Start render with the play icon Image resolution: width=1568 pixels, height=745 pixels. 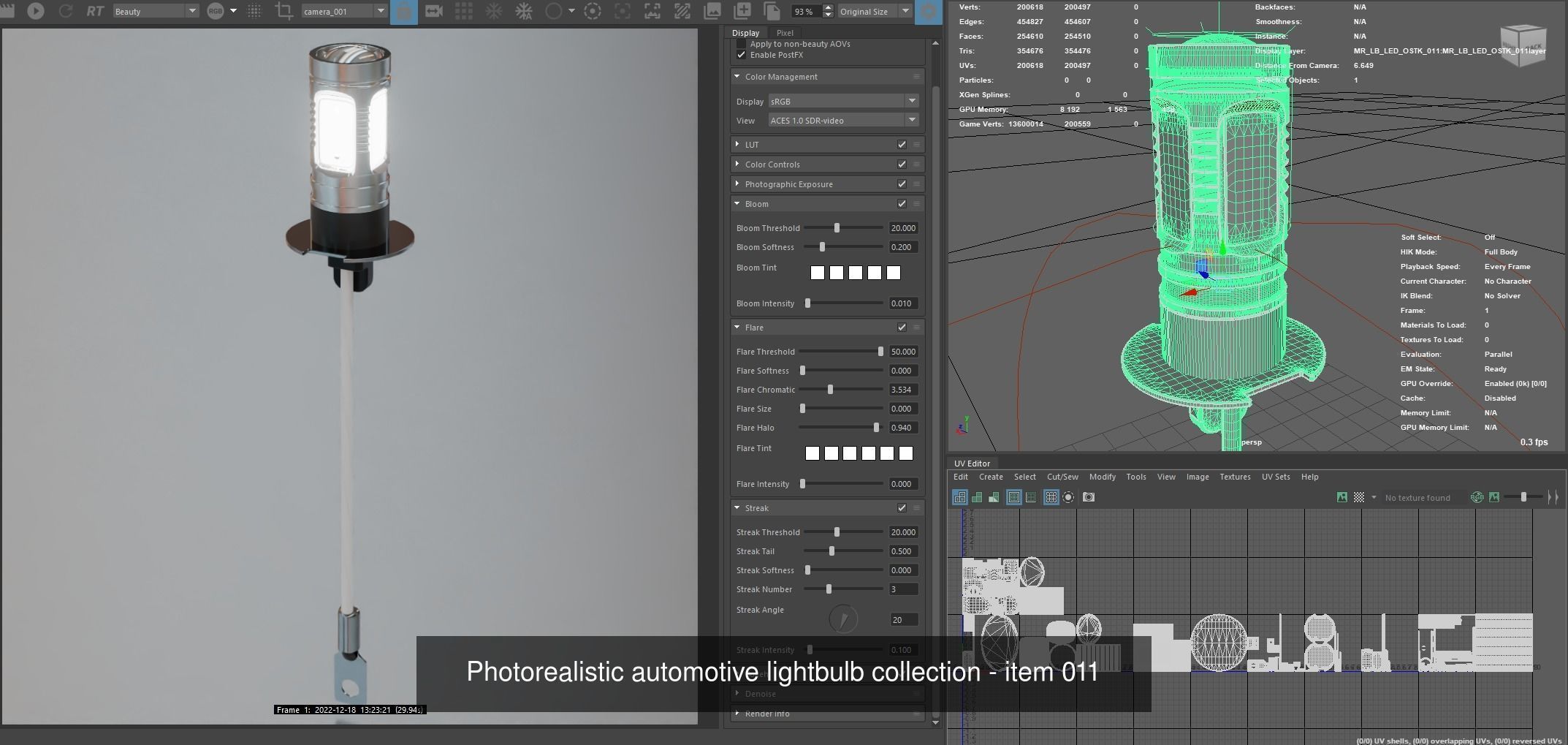tap(35, 11)
